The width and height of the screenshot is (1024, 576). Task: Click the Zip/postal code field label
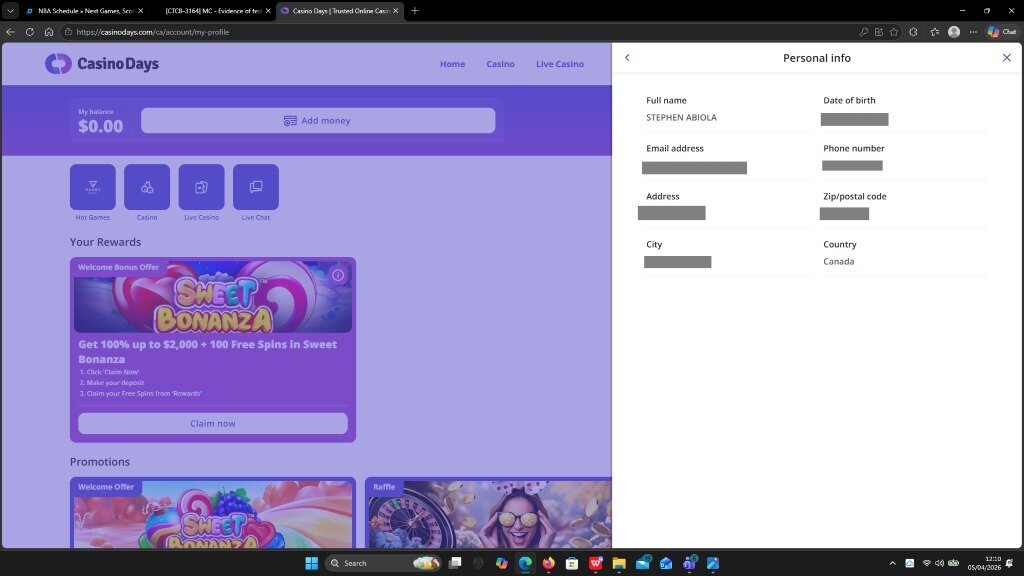tap(854, 197)
